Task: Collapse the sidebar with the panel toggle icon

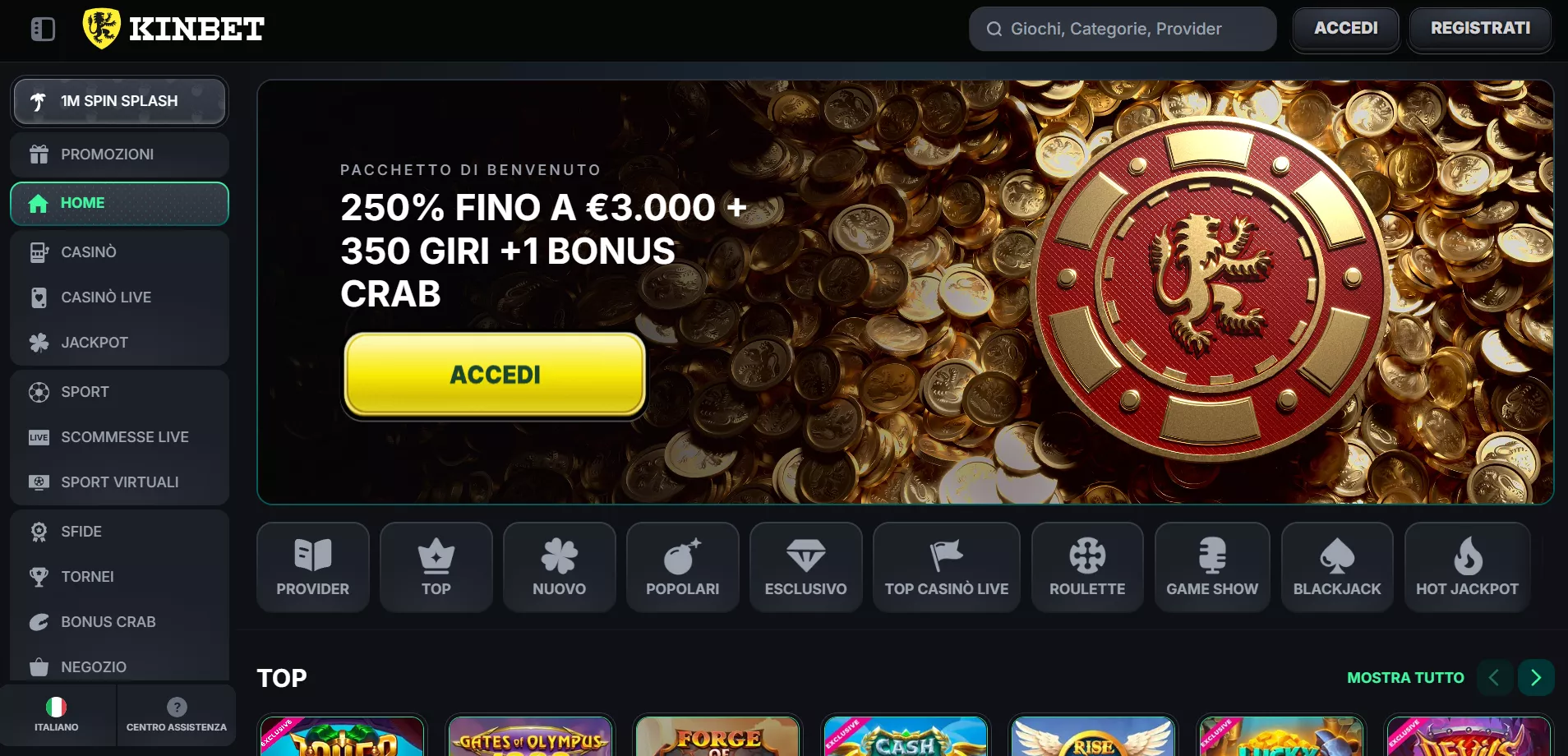Action: coord(43,30)
